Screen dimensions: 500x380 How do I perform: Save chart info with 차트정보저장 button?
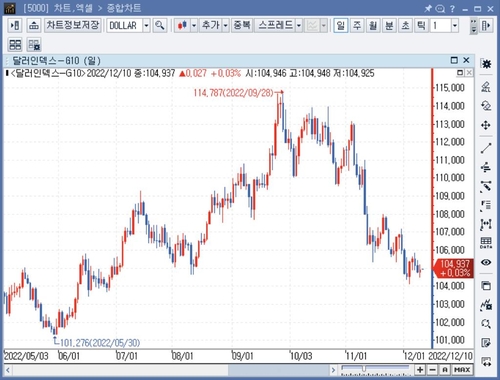pyautogui.click(x=73, y=25)
